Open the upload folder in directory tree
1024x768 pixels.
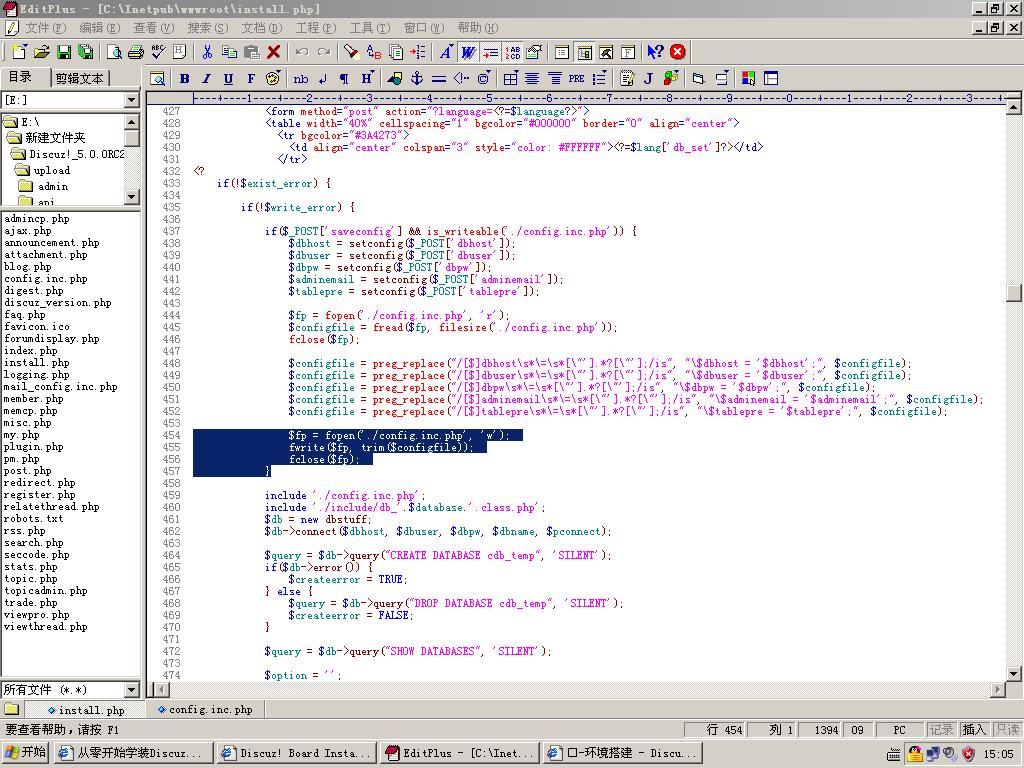pyautogui.click(x=51, y=170)
